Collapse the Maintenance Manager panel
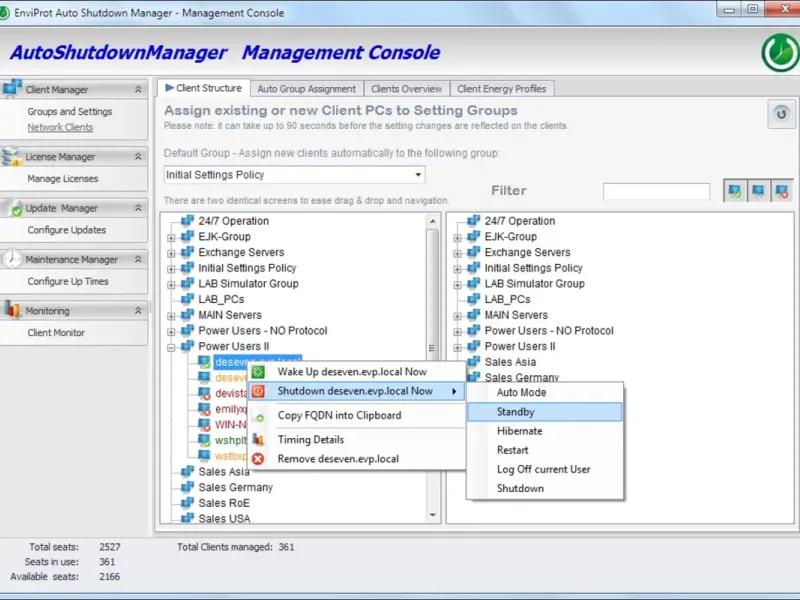This screenshot has width=800, height=600. click(138, 259)
